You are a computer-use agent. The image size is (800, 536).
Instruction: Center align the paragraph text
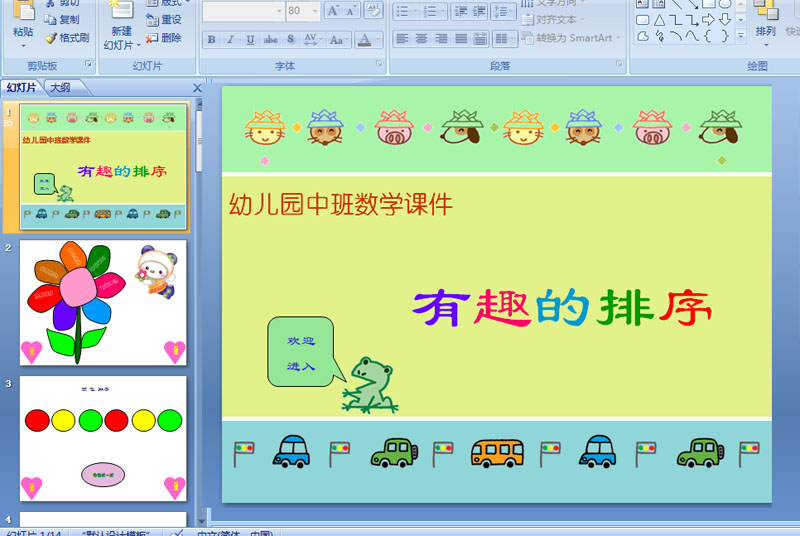pos(421,39)
